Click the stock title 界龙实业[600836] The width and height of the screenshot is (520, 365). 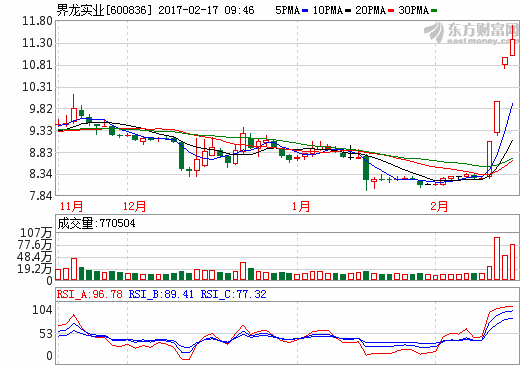tap(104, 10)
